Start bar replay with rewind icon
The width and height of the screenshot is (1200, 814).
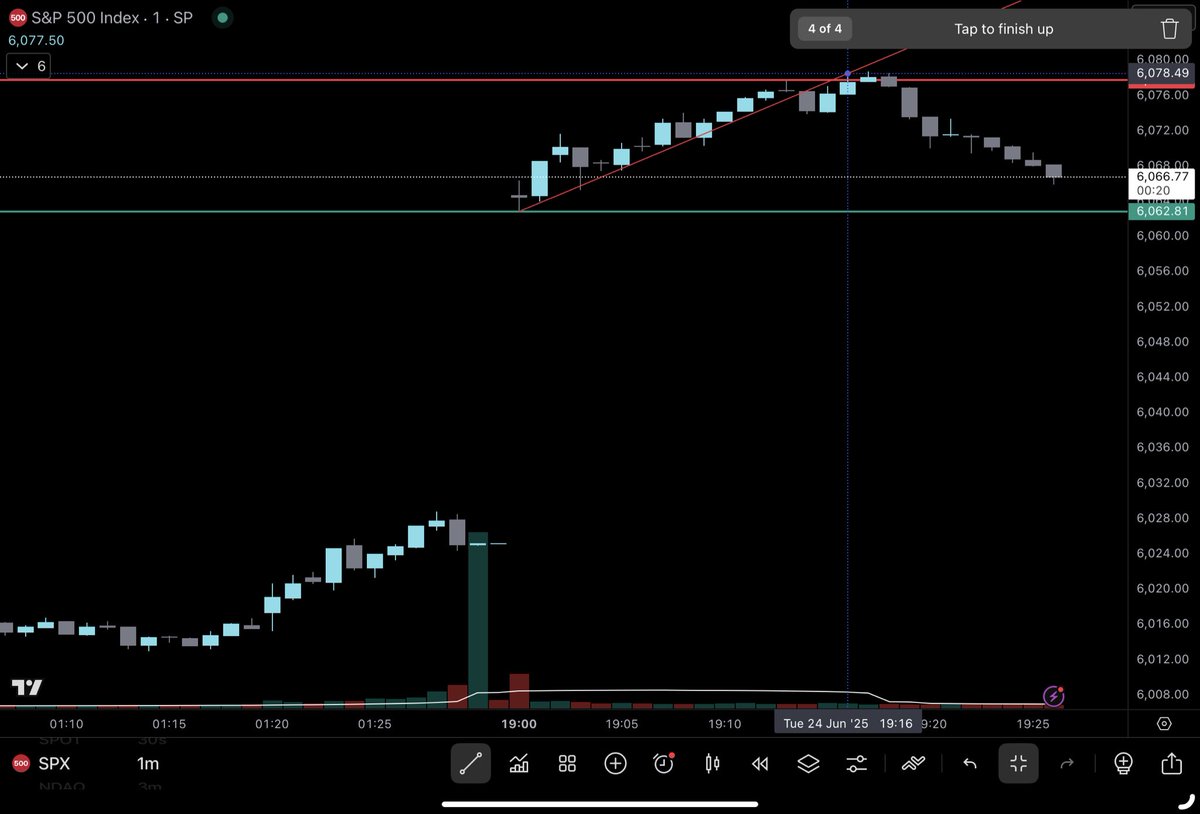(x=760, y=764)
